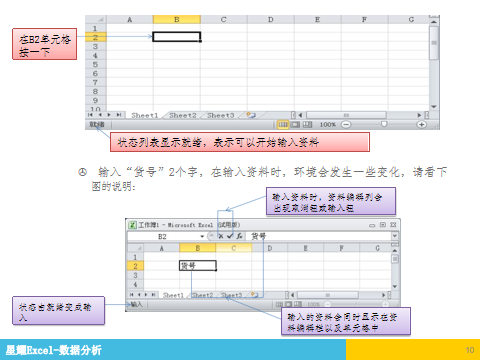
Task: Click the scroll down arrow in the 就绪 spreadsheet
Action: pyautogui.click(x=434, y=107)
